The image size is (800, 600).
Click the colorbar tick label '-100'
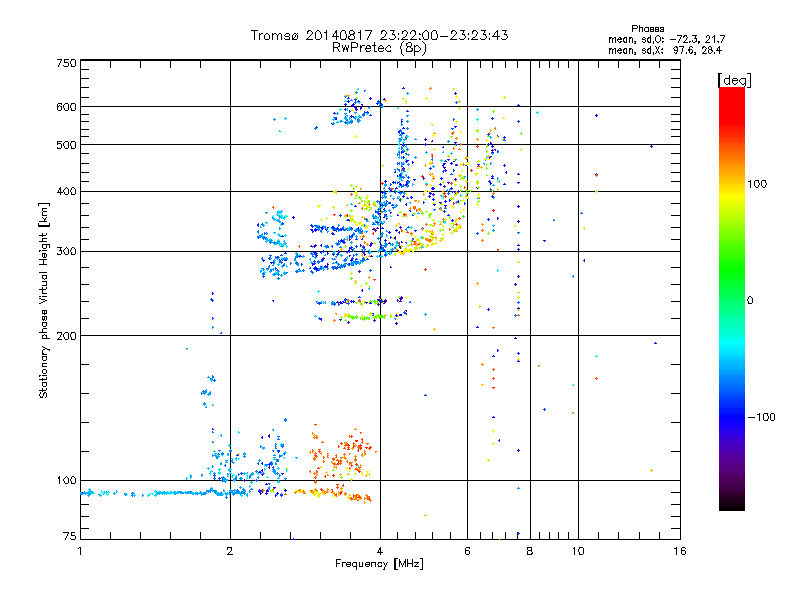click(x=761, y=417)
